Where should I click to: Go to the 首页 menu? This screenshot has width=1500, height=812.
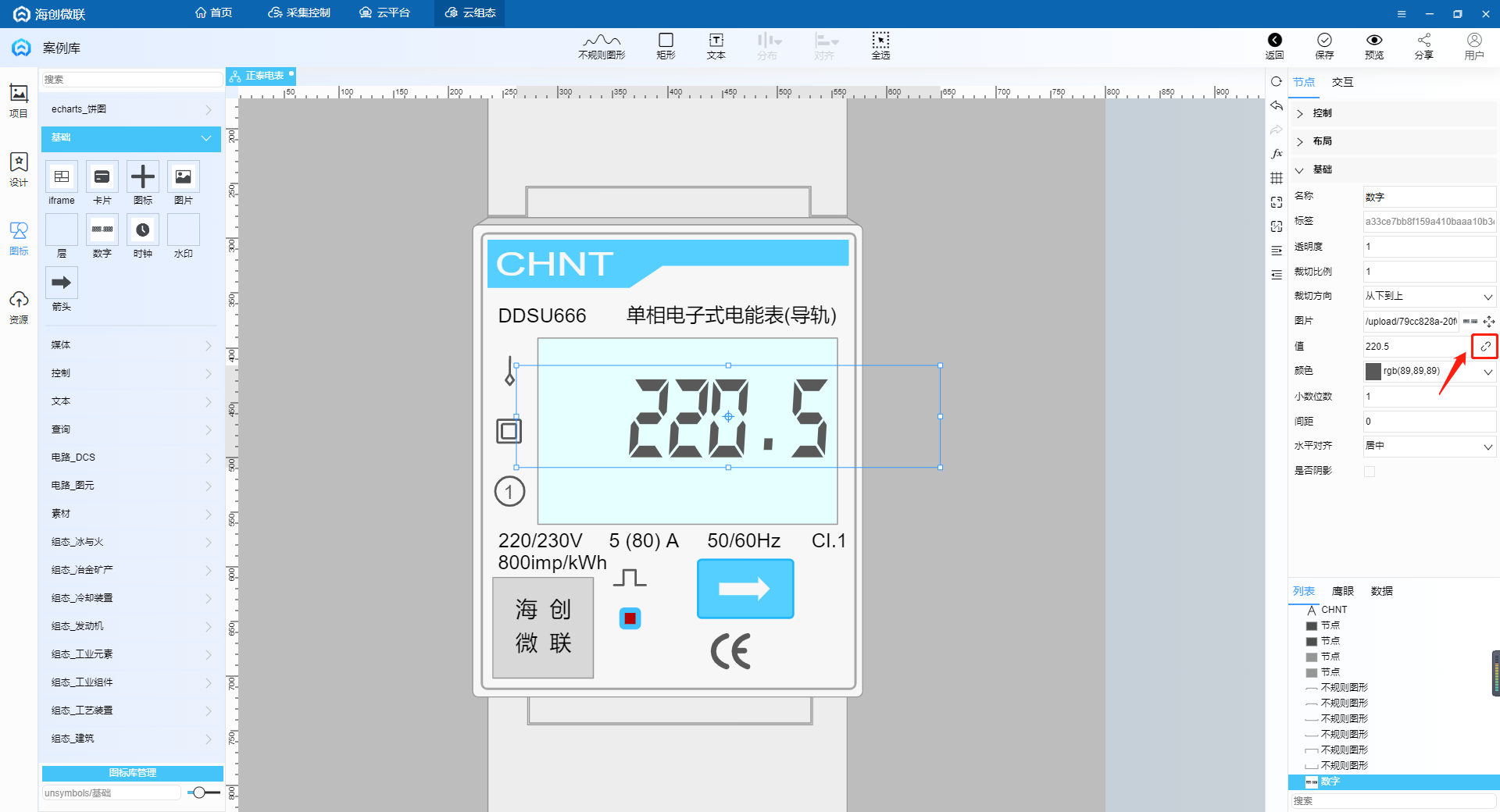[213, 13]
